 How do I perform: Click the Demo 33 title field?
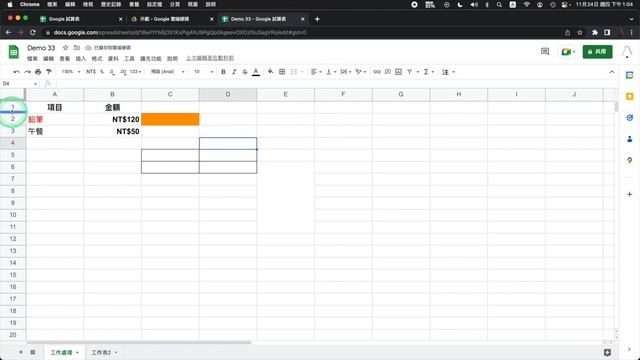[41, 48]
